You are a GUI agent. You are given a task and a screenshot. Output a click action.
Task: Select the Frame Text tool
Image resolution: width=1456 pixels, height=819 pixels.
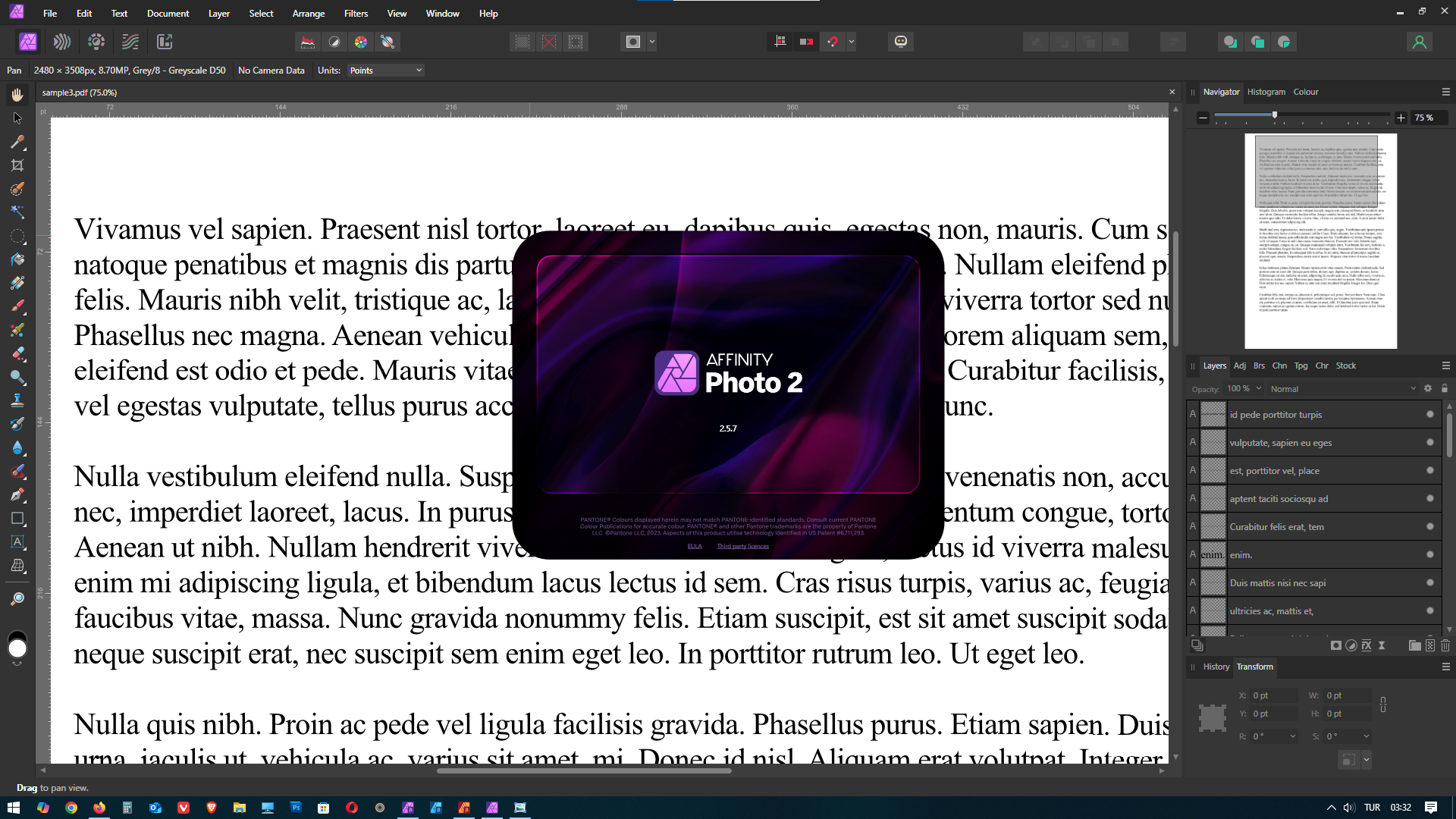tap(17, 541)
